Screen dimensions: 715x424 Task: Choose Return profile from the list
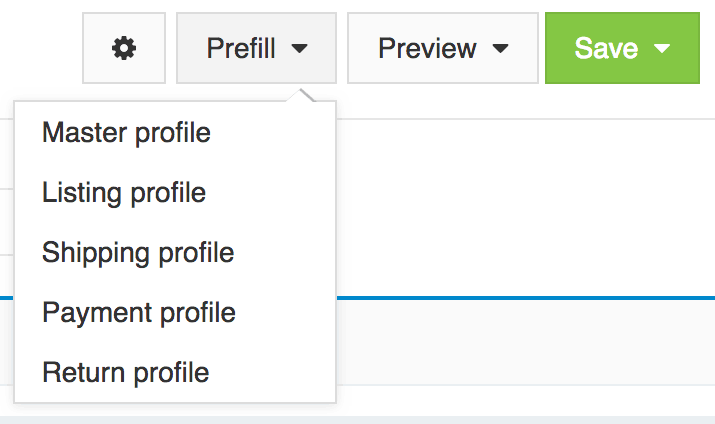(126, 373)
